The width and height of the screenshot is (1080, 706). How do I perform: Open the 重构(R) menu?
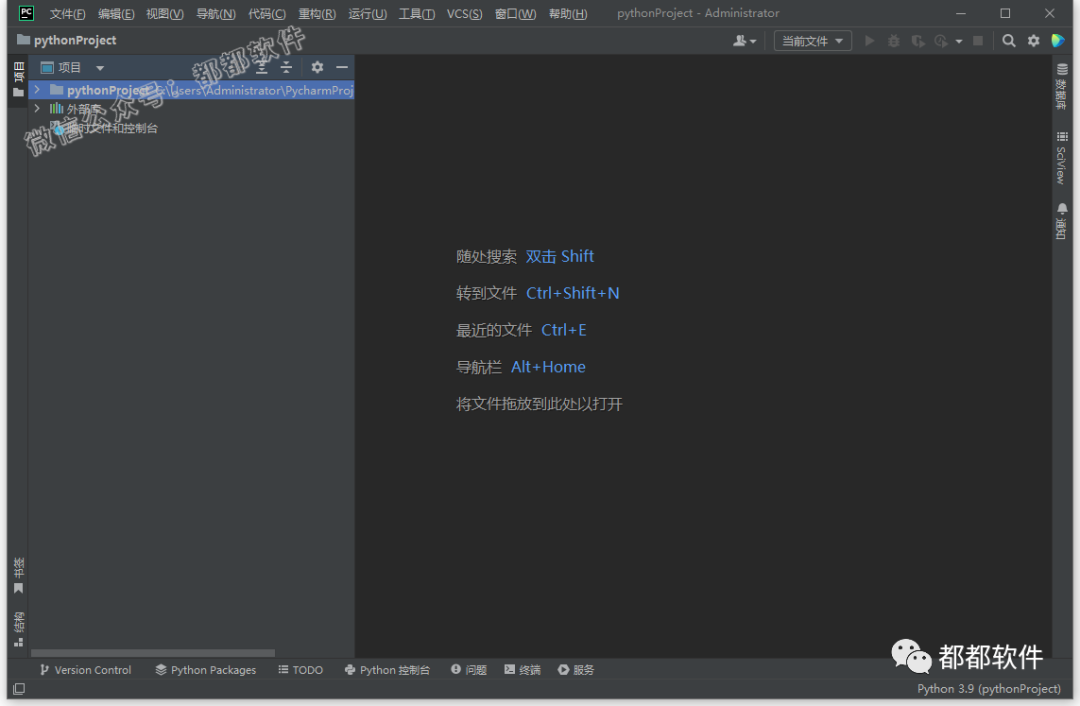[x=317, y=14]
